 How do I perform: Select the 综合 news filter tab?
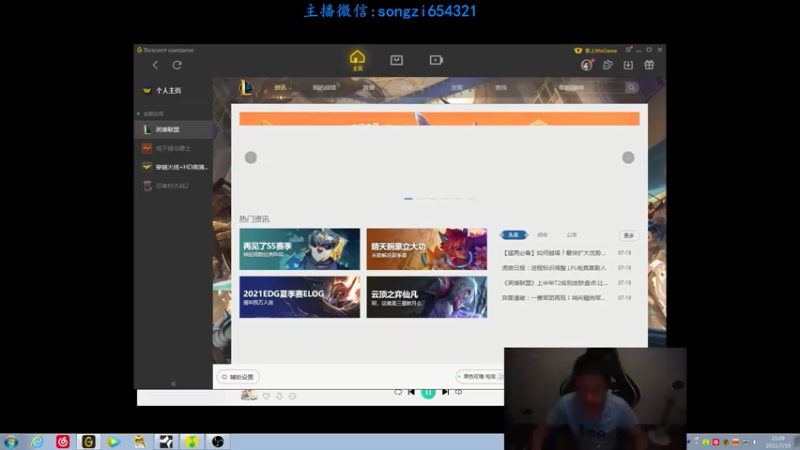[542, 235]
